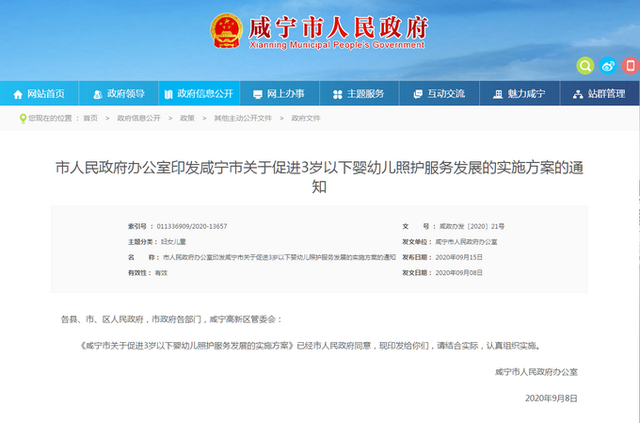Click the grid icon beside 主题服务
Image resolution: width=640 pixels, height=423 pixels.
pyautogui.click(x=337, y=94)
